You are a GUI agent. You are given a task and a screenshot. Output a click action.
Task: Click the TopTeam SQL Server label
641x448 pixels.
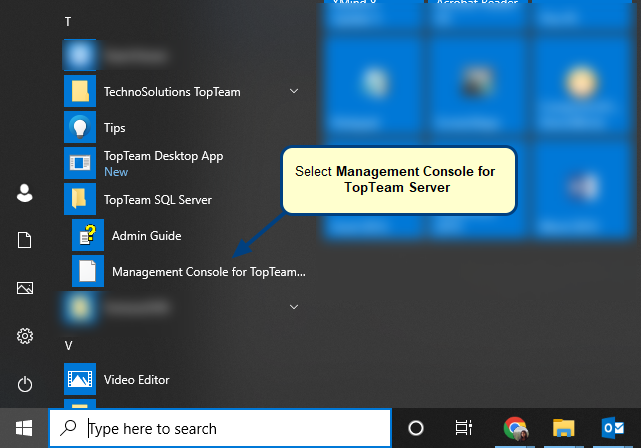(158, 200)
